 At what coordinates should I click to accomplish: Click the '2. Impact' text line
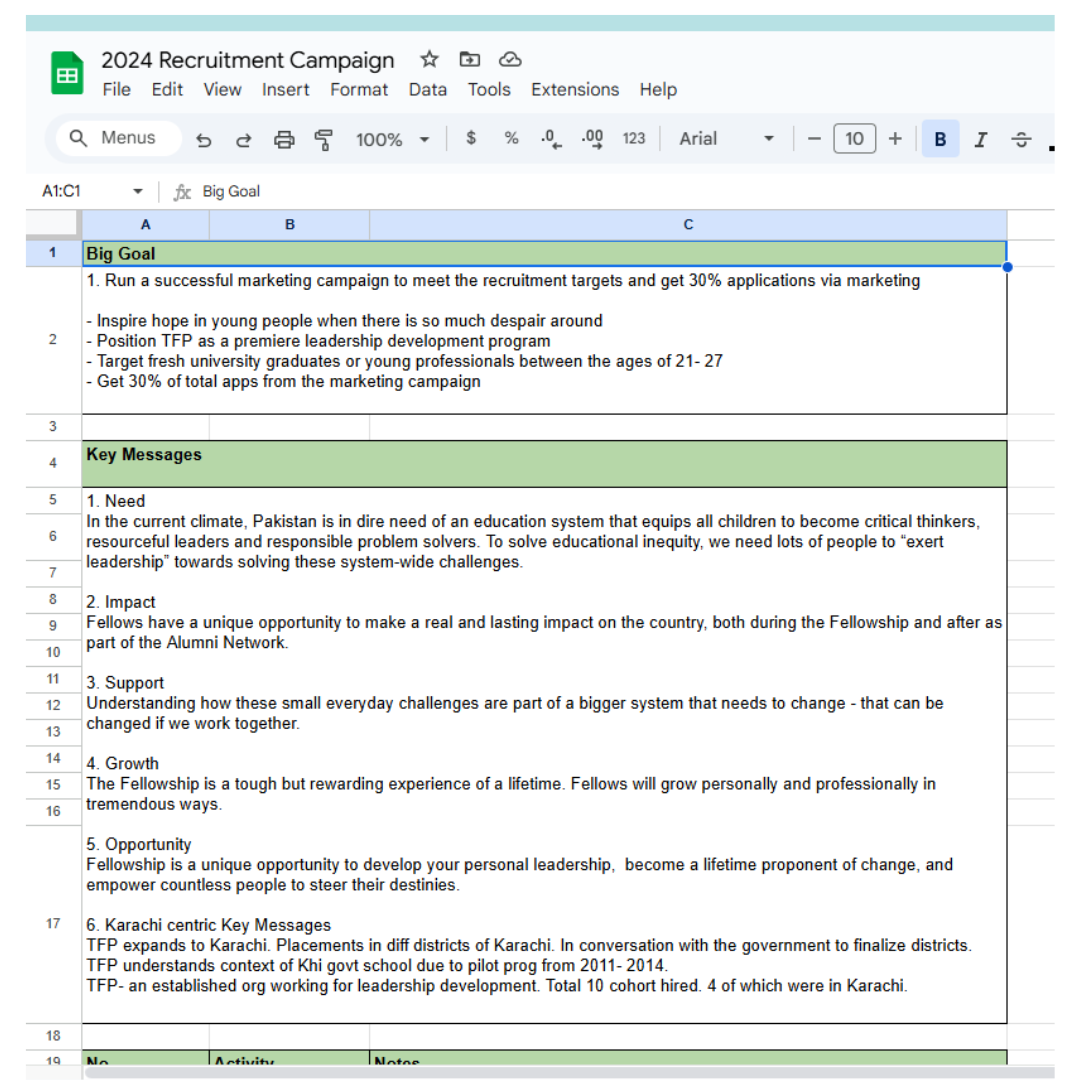click(x=121, y=602)
